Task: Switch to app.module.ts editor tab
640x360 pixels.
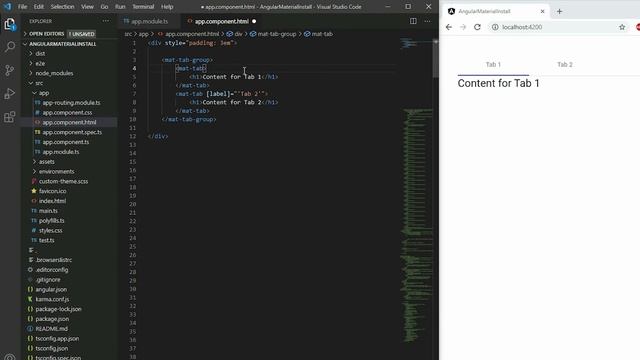Action: click(x=149, y=21)
